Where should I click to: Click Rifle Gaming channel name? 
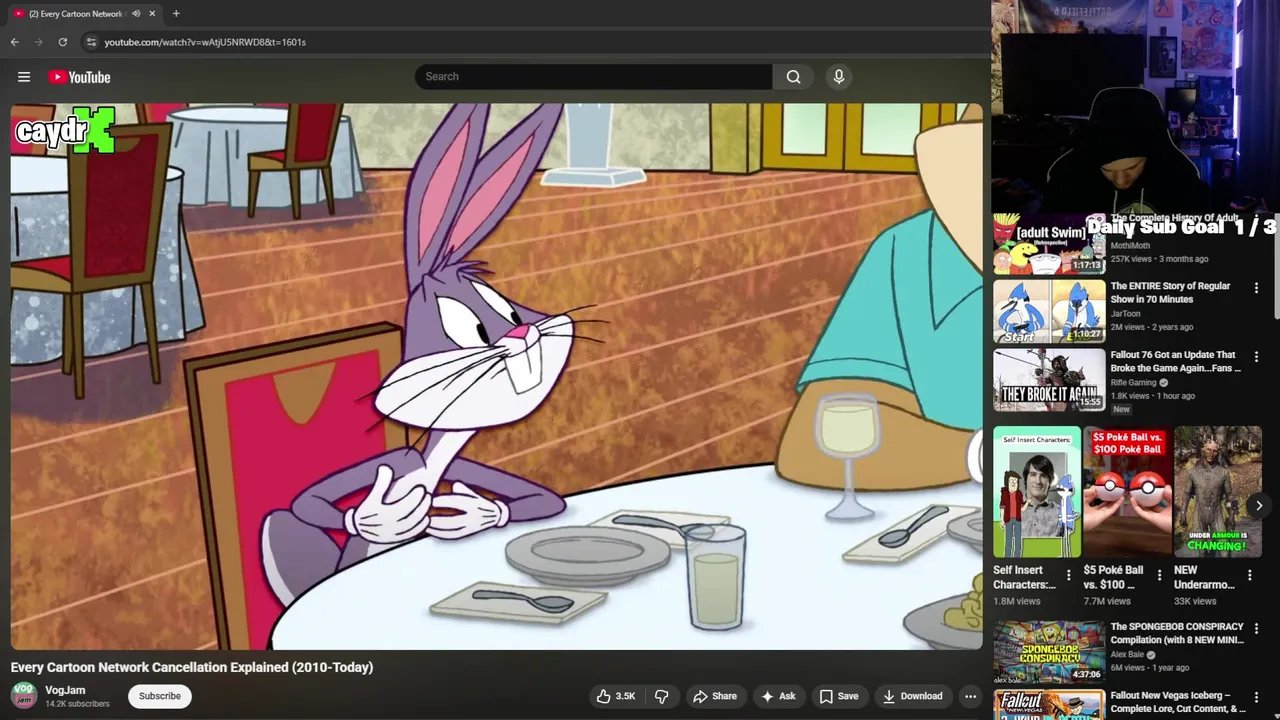(x=1134, y=383)
